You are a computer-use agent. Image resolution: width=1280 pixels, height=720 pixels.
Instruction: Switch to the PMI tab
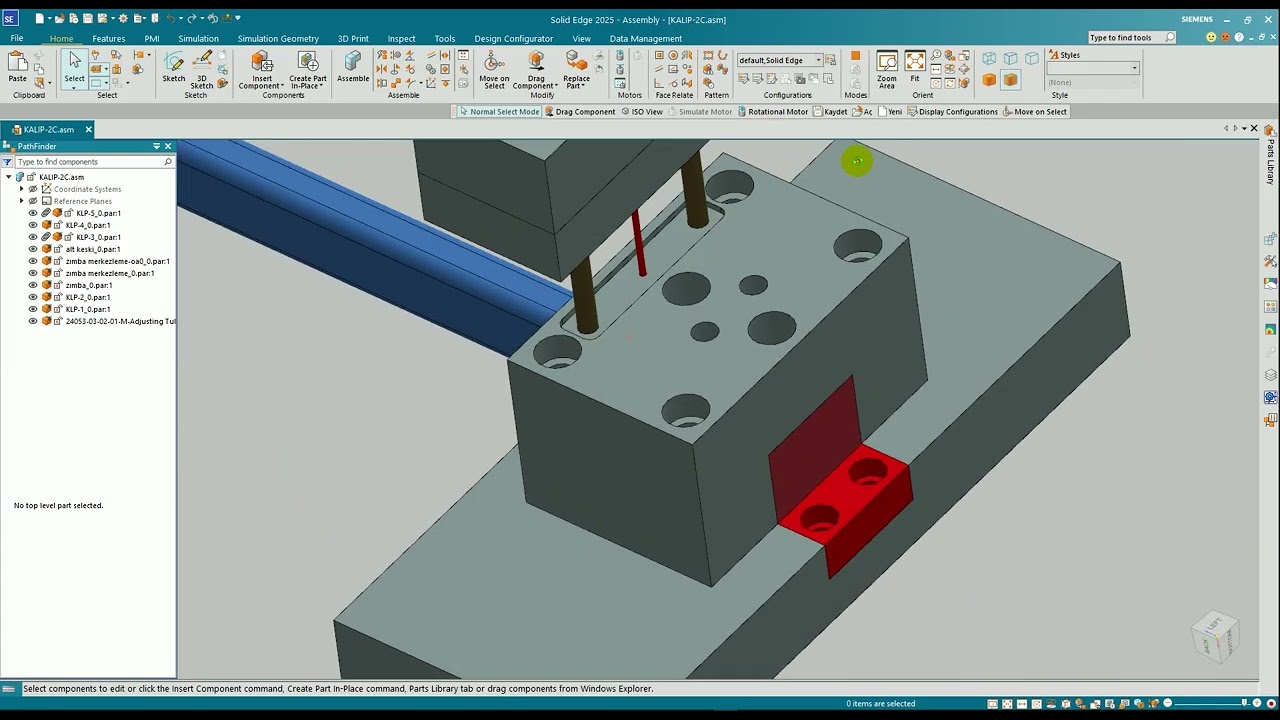pyautogui.click(x=152, y=38)
